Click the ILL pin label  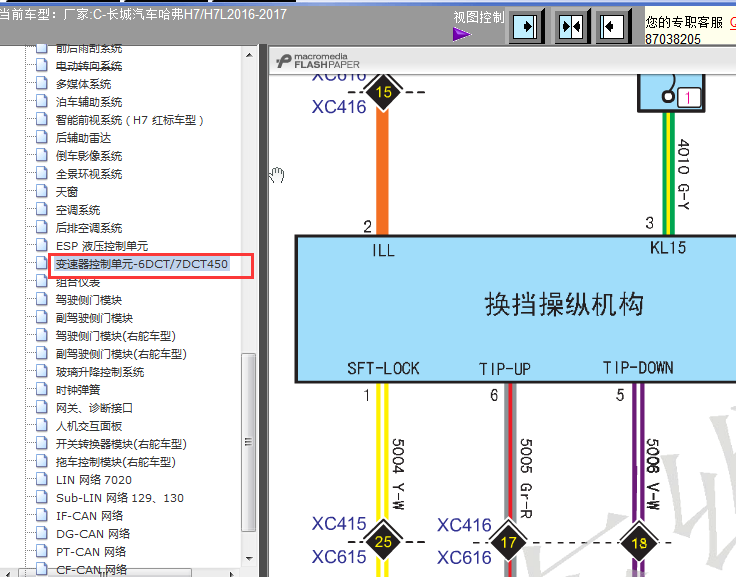click(383, 250)
